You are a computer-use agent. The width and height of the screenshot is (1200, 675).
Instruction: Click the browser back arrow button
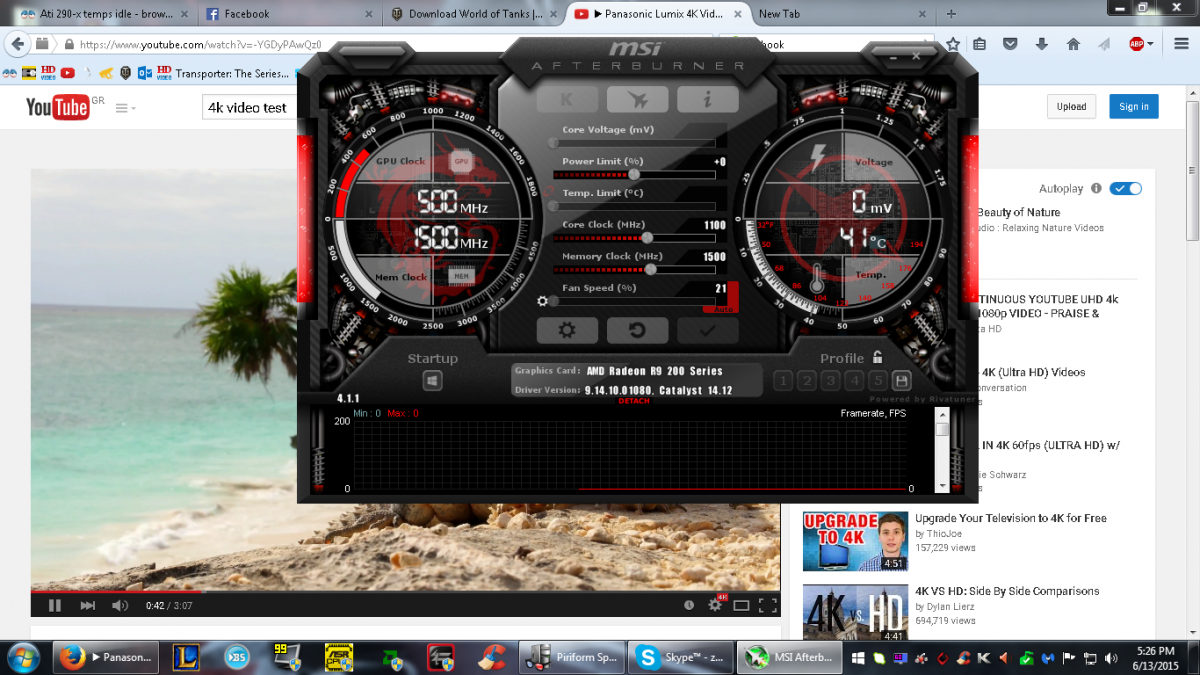(x=17, y=44)
